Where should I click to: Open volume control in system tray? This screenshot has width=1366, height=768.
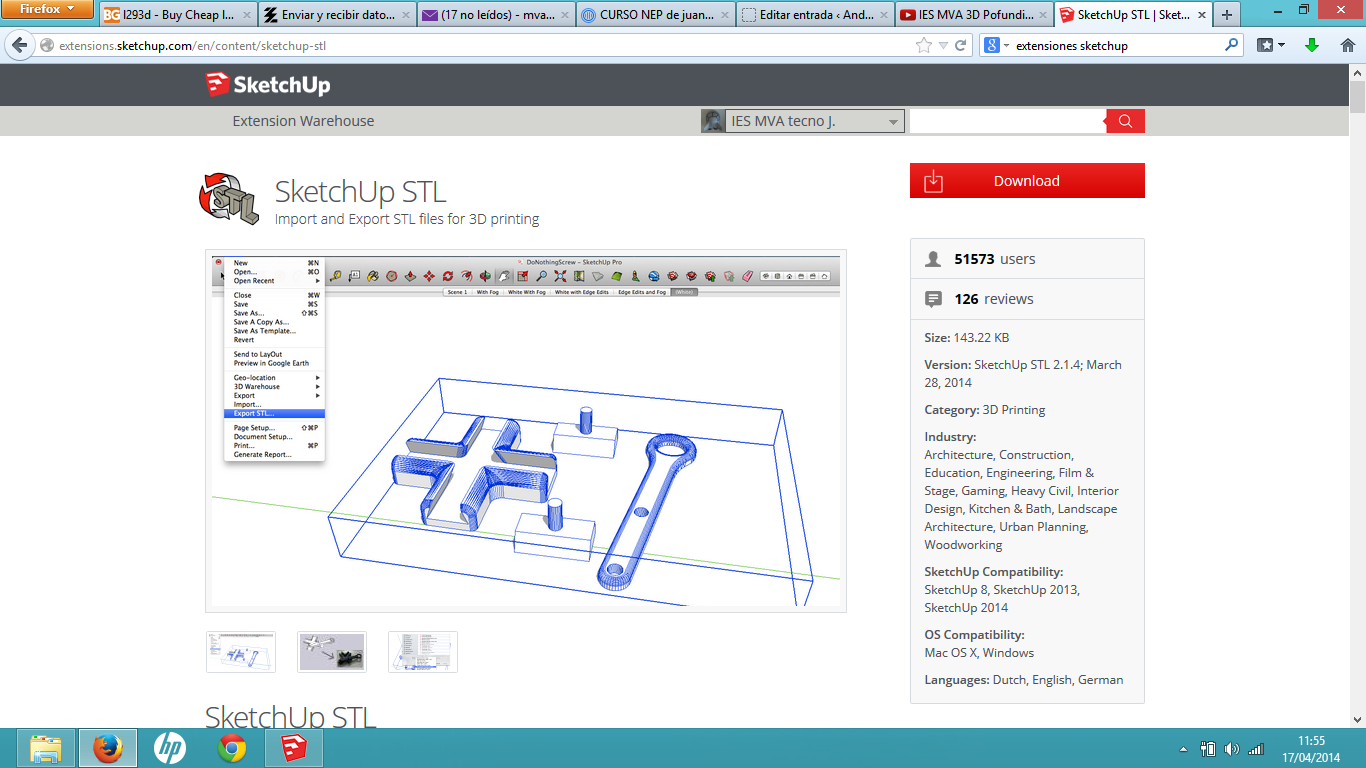click(1232, 749)
